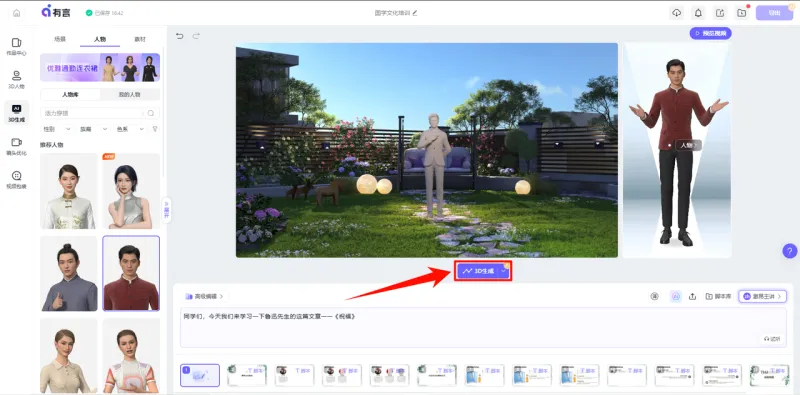
Task: Select the second slide thumbnail
Action: tap(247, 375)
